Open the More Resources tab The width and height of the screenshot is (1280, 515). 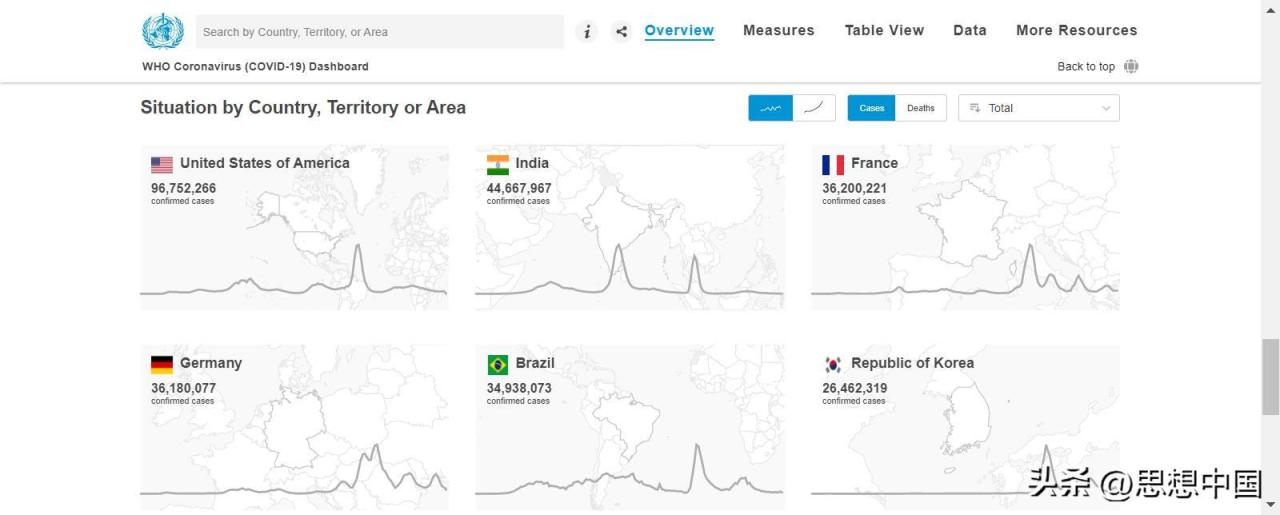coord(1077,30)
